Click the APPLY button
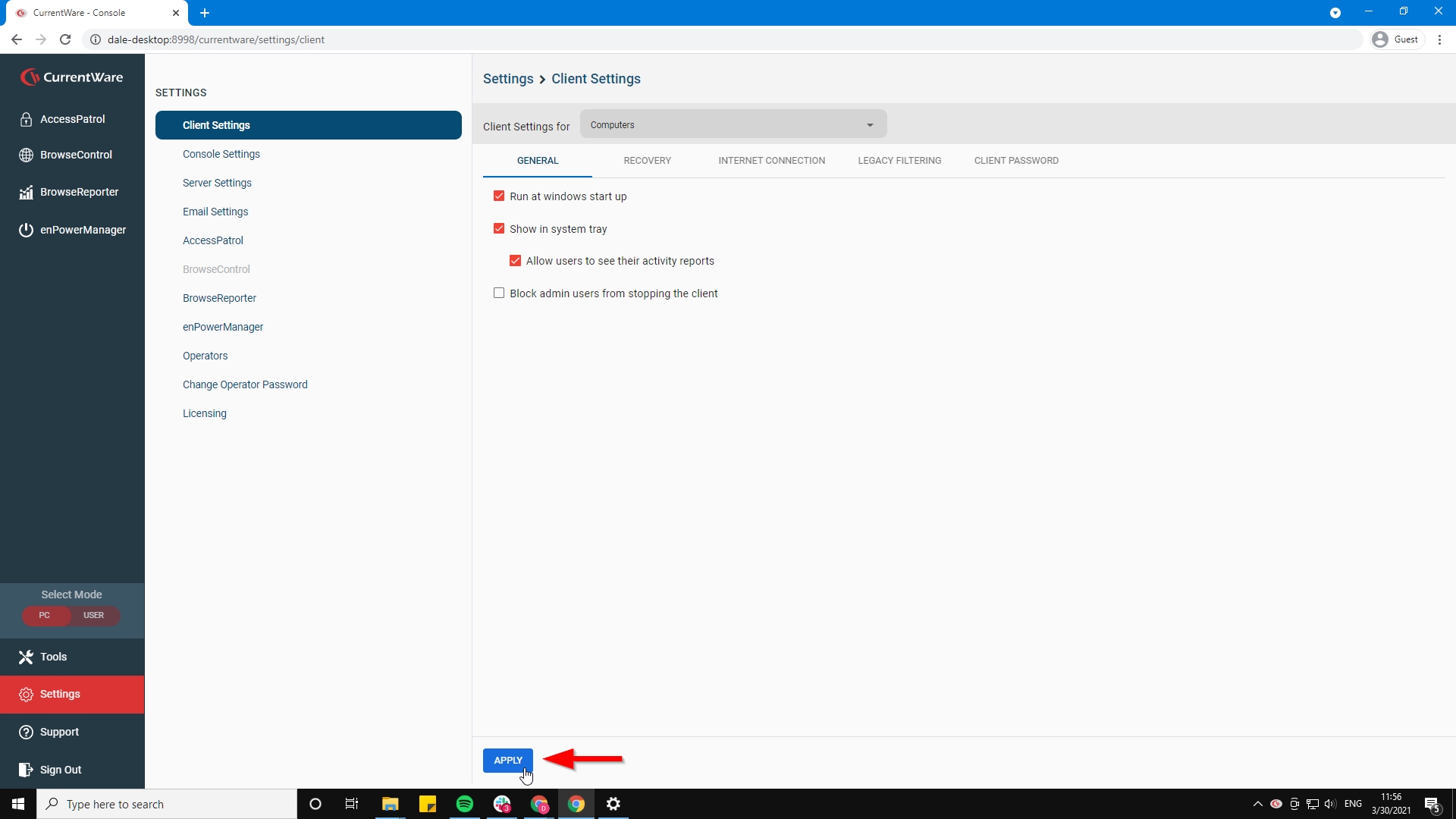The height and width of the screenshot is (819, 1456). [508, 761]
